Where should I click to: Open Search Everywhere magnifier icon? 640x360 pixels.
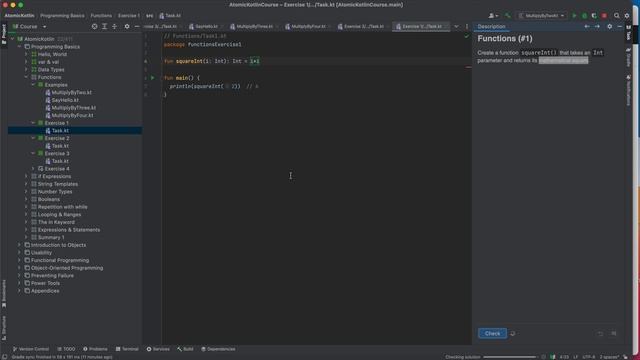(x=617, y=16)
